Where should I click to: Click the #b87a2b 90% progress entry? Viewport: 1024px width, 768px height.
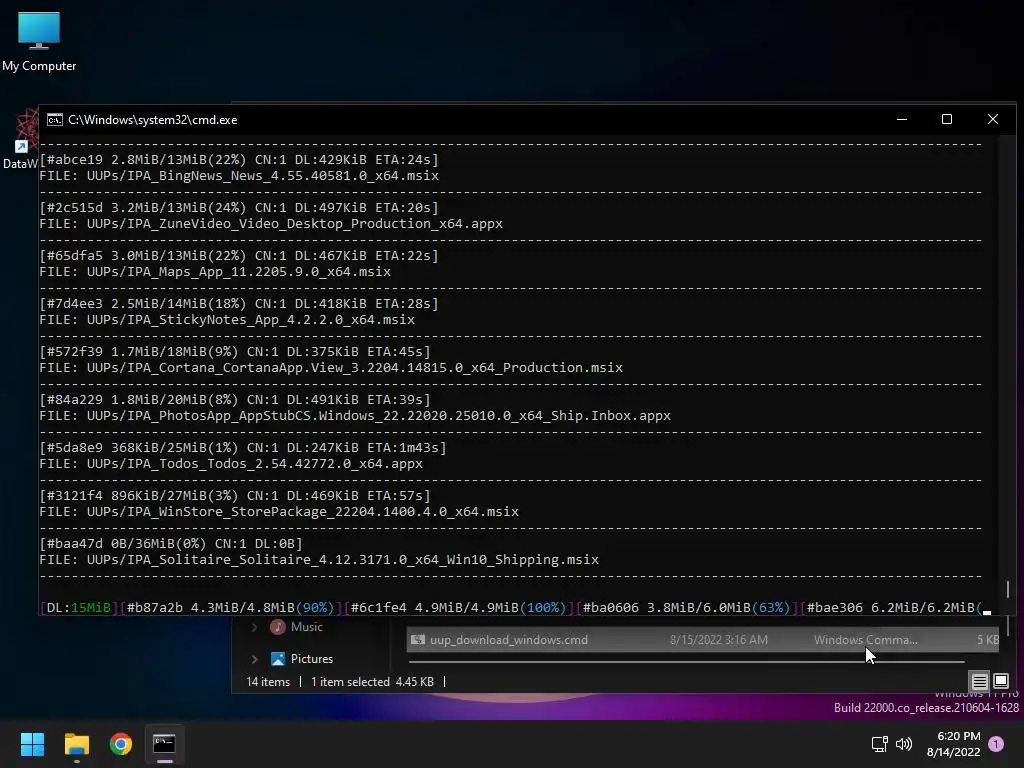pos(231,608)
